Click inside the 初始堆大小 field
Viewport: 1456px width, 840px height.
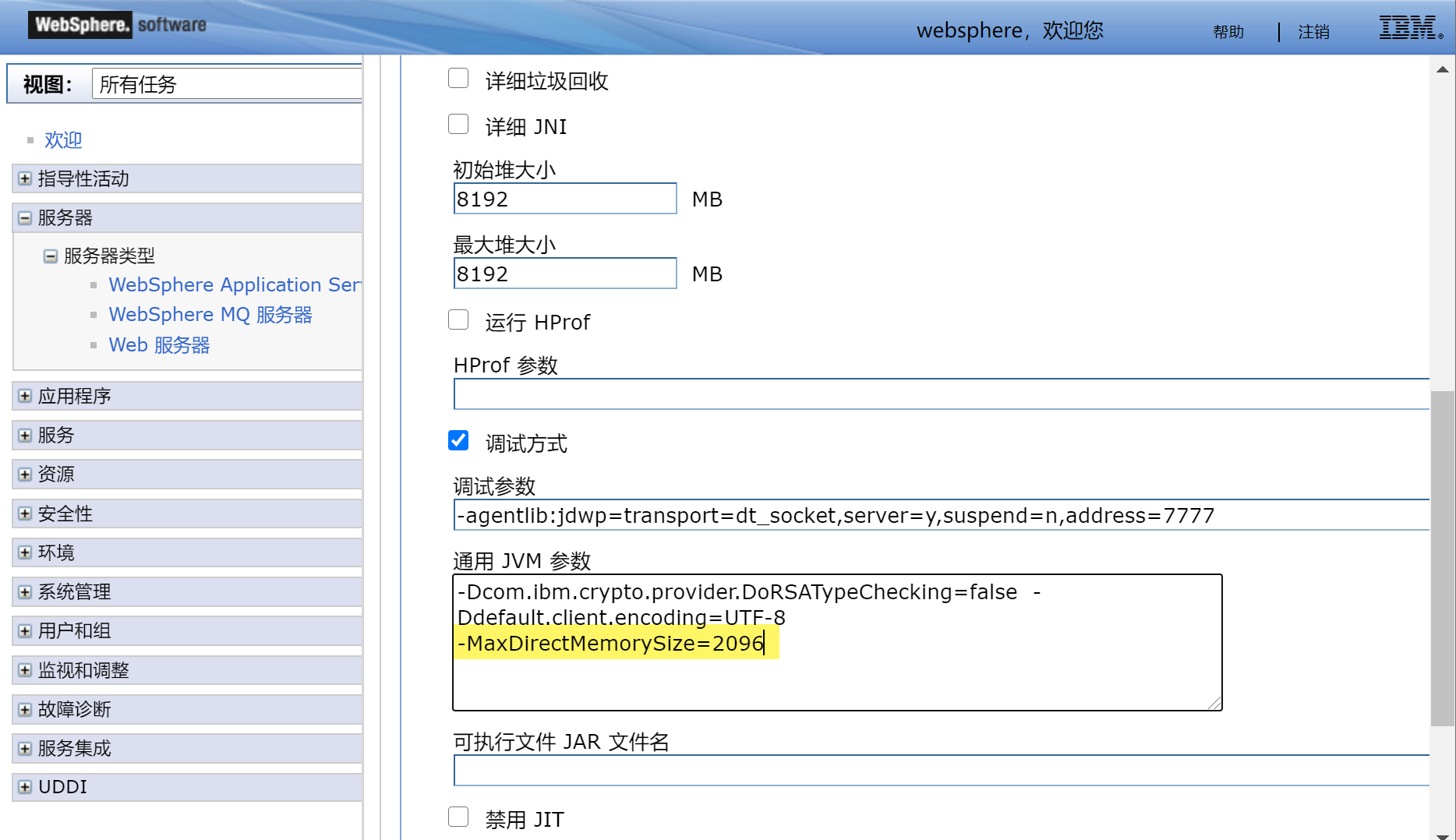pos(564,199)
